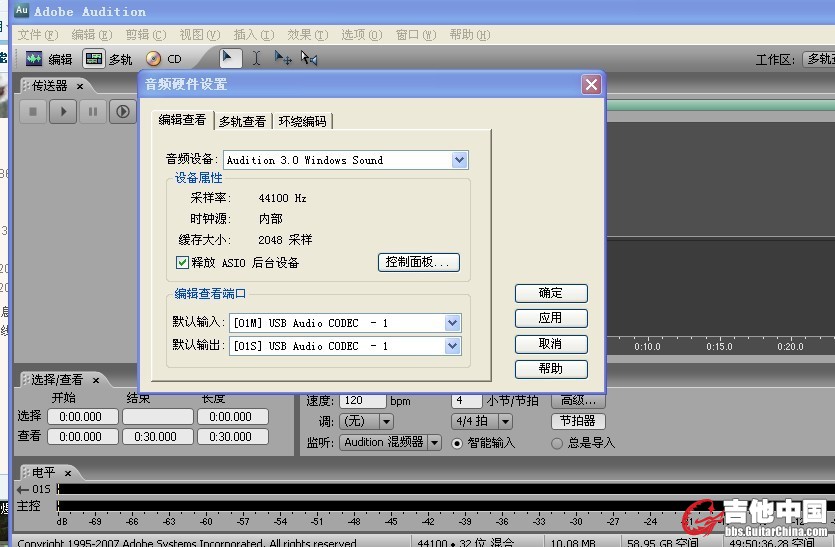Open the 编辑 menu
The height and width of the screenshot is (547, 835).
click(92, 35)
